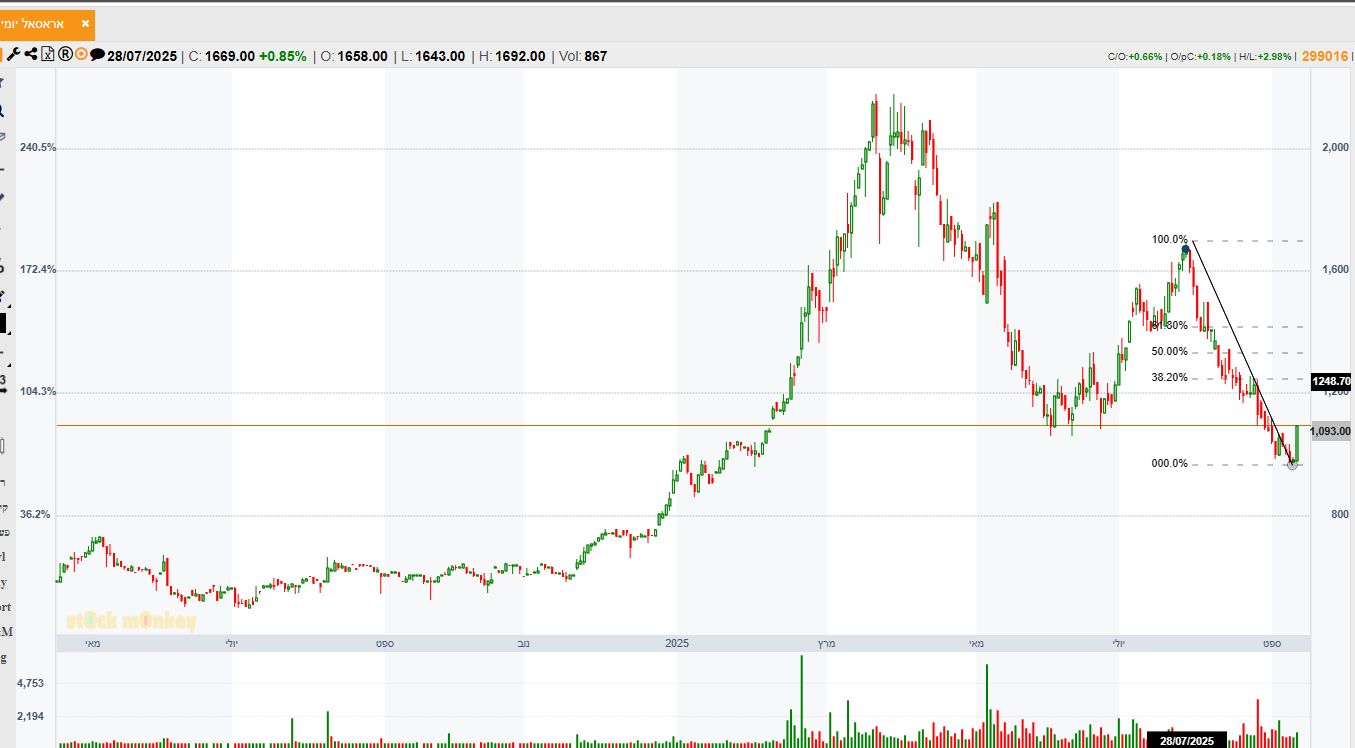Click the 2,000 price axis label
Screen dimensions: 1355x748
click(x=1335, y=148)
